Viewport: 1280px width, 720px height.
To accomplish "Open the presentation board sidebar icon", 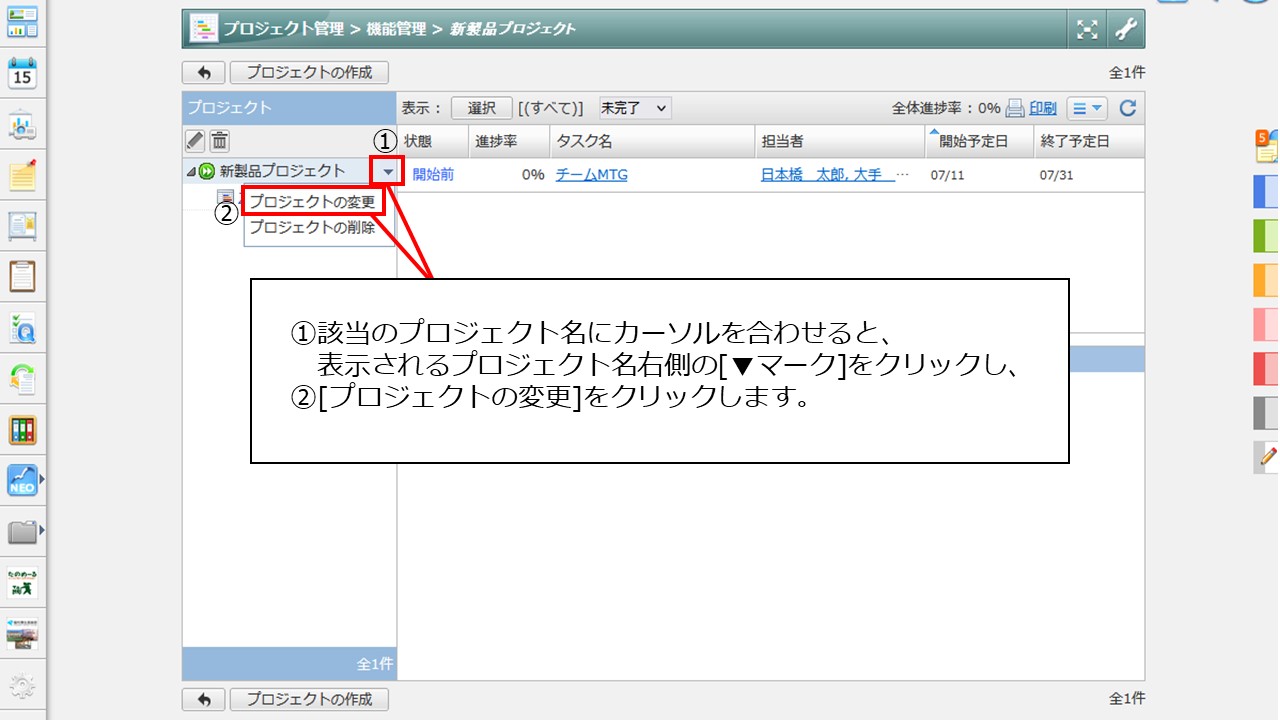I will coord(22,126).
